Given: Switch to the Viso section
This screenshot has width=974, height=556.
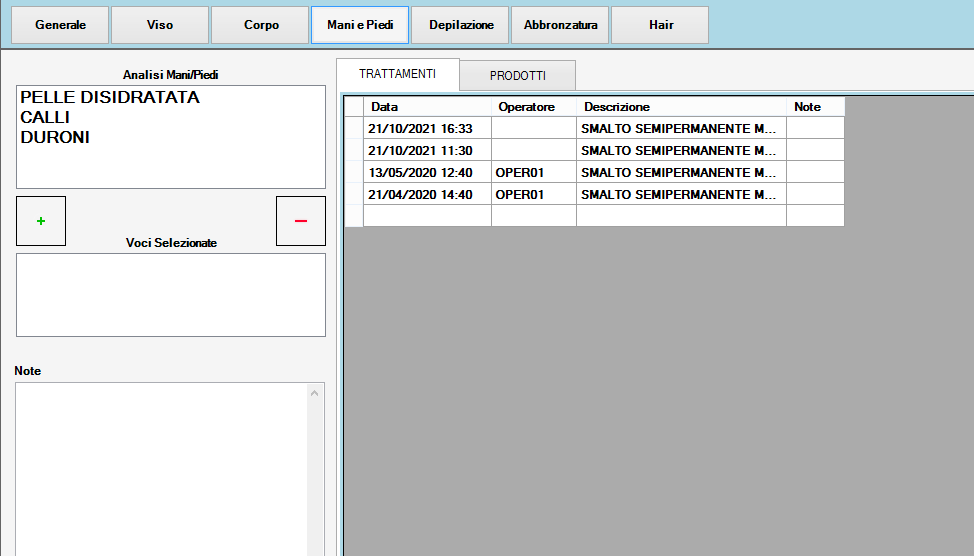Looking at the screenshot, I should [x=160, y=25].
